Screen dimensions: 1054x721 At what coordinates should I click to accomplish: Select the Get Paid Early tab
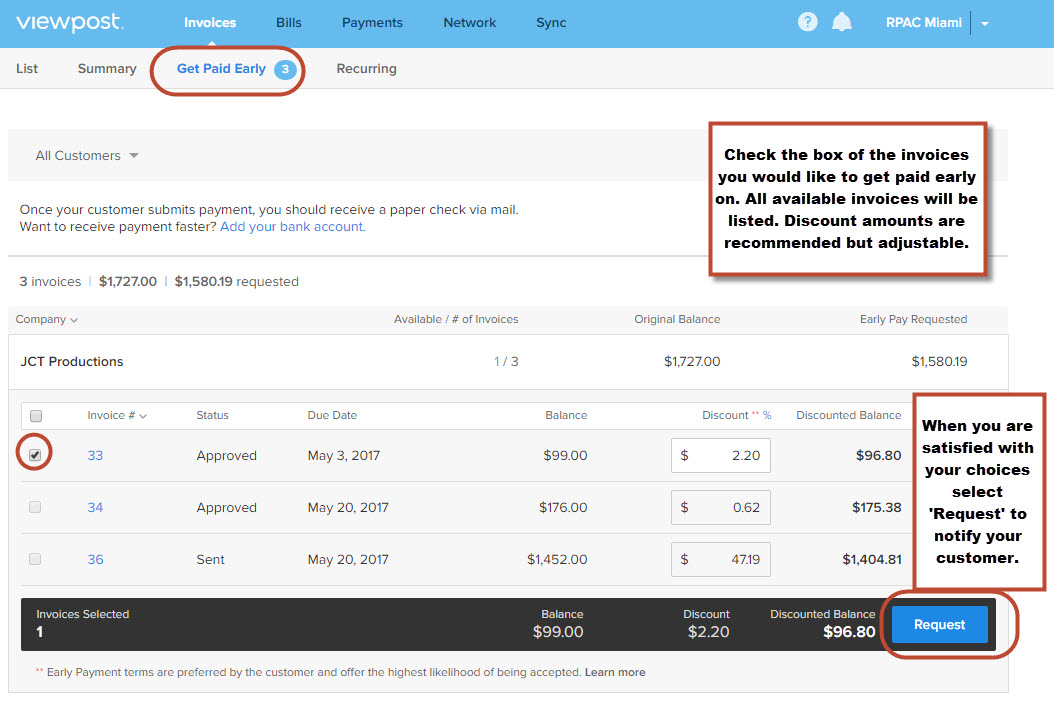tap(221, 69)
